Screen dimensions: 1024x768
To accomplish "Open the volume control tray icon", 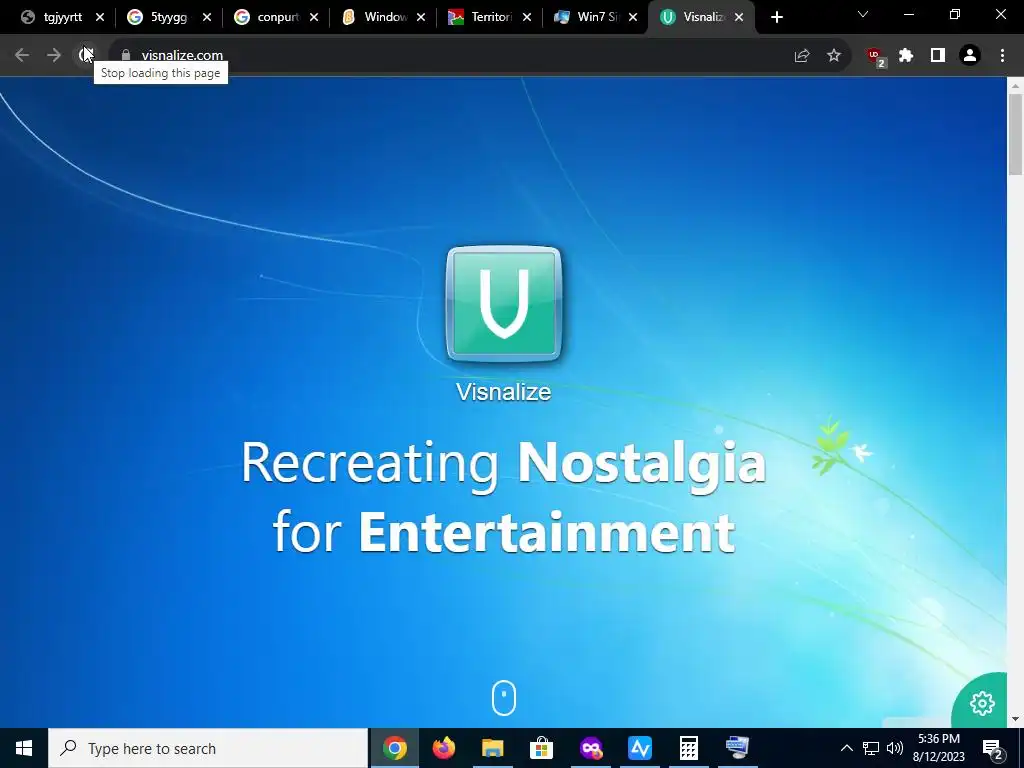I will coord(895,748).
